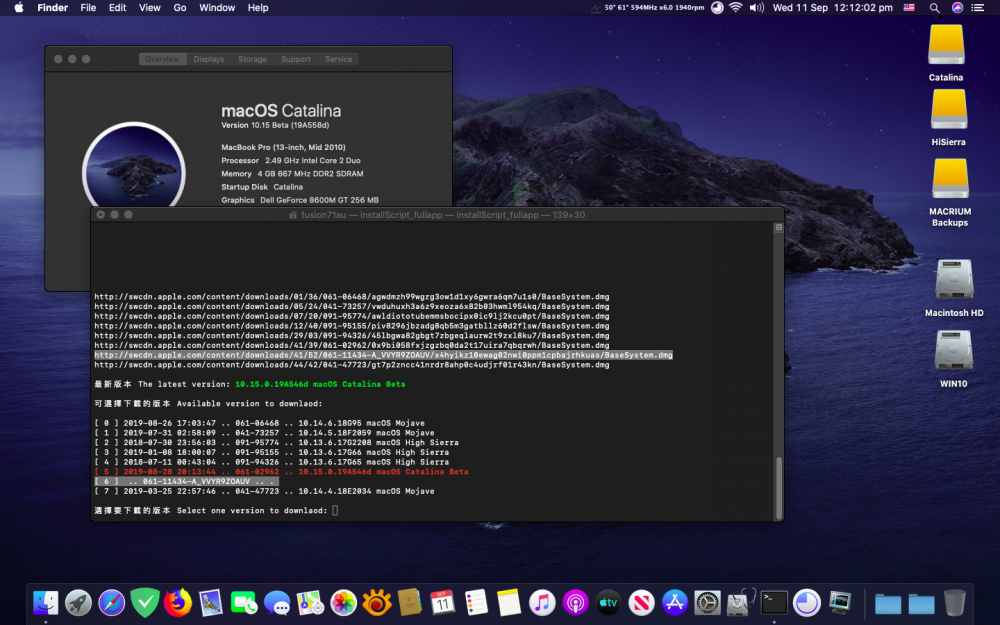Open Disk Utility icon in Dock
1000x625 pixels.
click(x=740, y=602)
